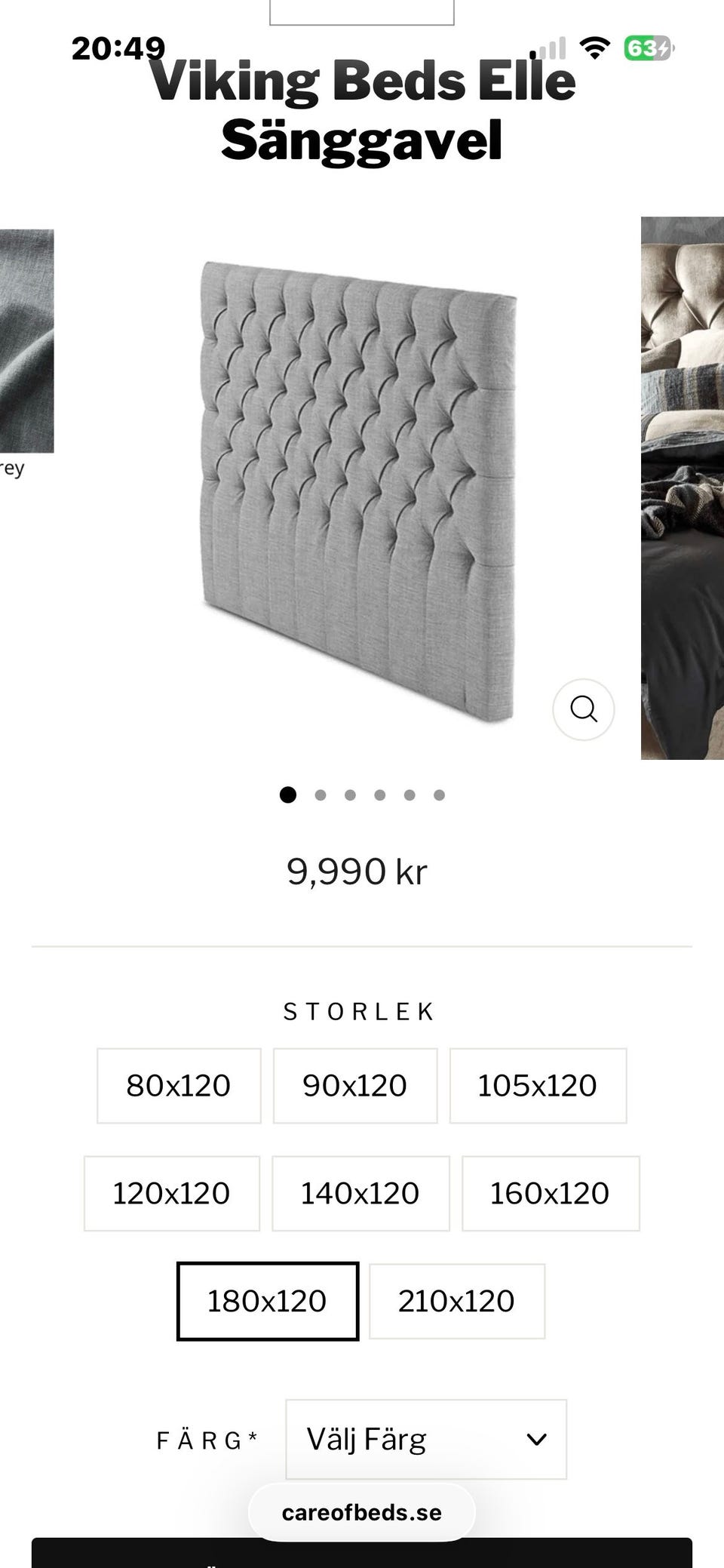Select size 140x120
The image size is (724, 1568).
pos(360,1194)
